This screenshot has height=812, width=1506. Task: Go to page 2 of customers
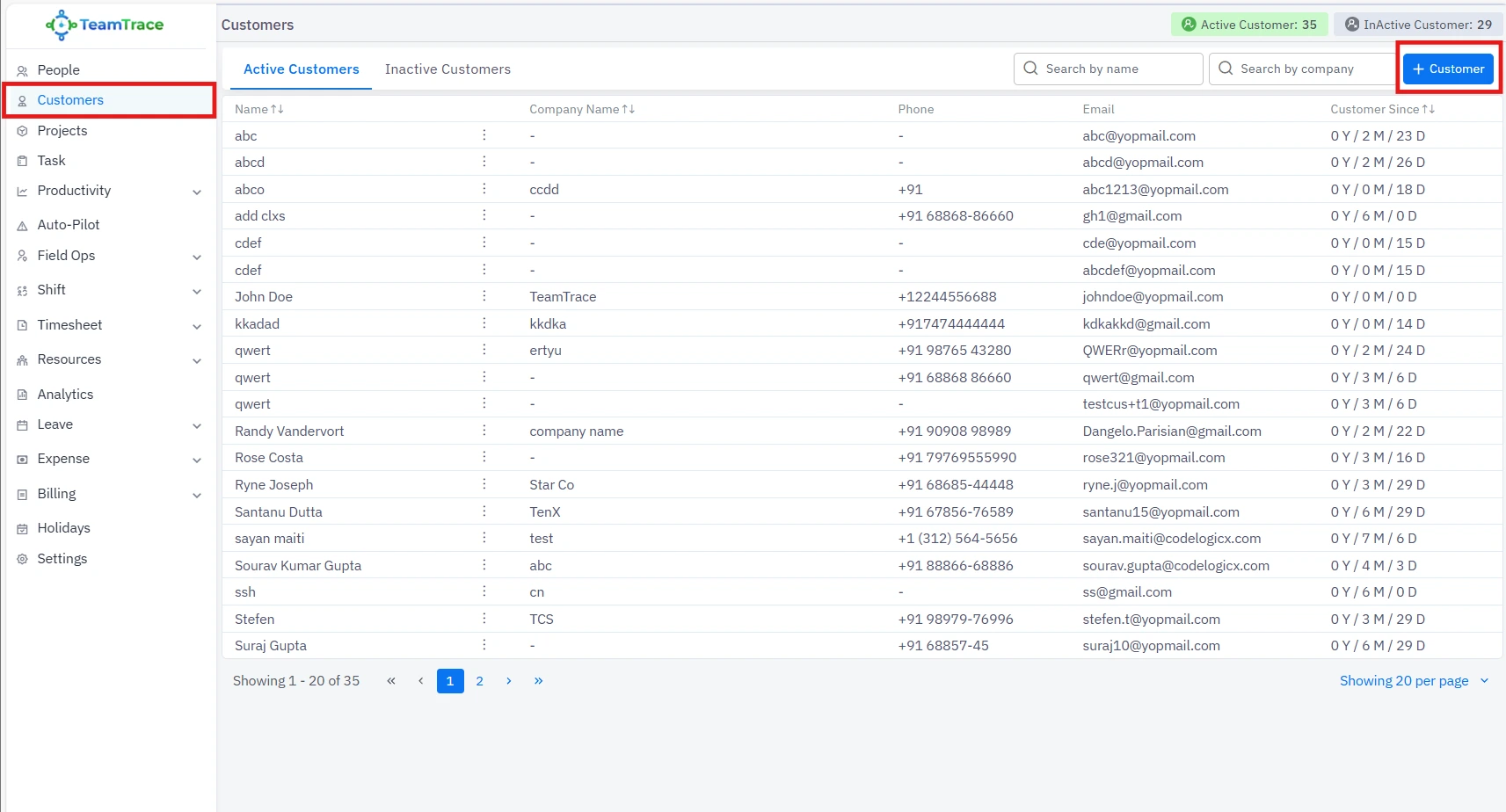pos(479,681)
